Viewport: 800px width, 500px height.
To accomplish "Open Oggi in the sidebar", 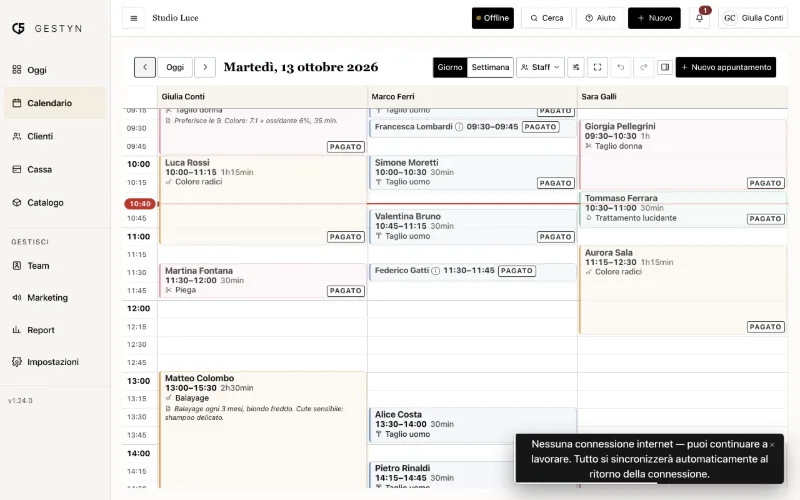I will click(55, 70).
